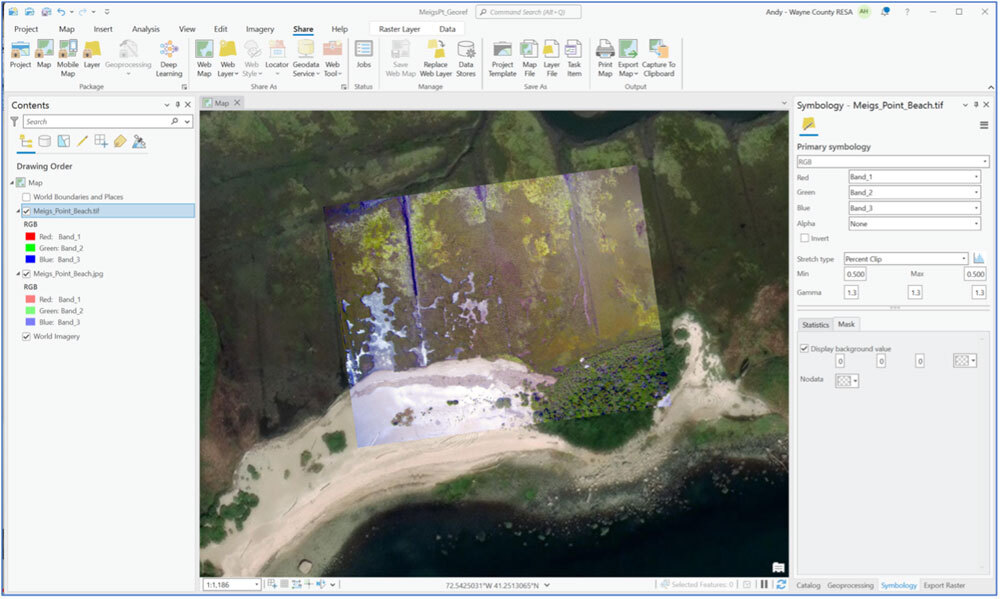
Task: Select the Web Map sharing icon
Action: click(204, 58)
